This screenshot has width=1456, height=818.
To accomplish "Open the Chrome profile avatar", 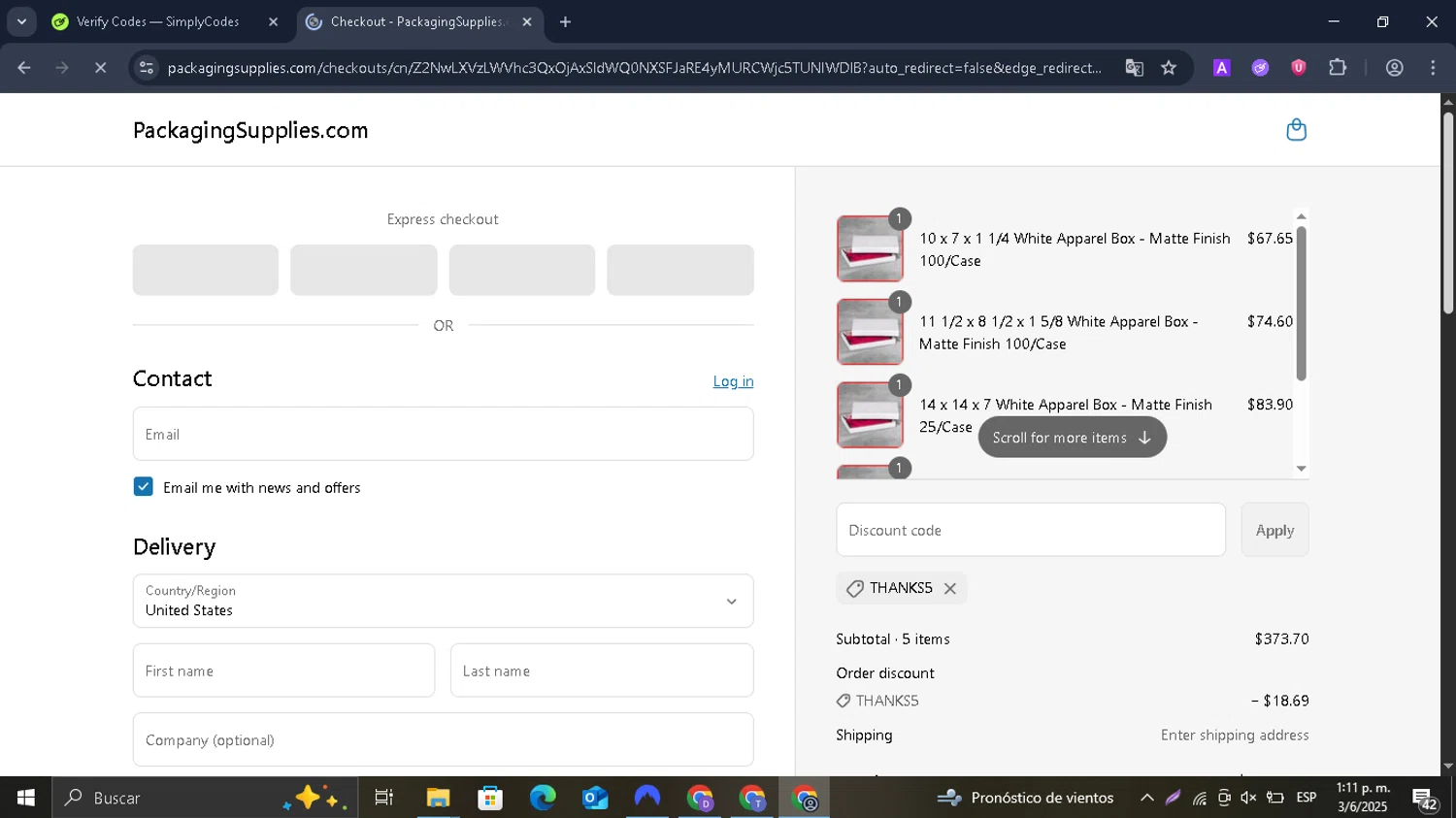I will pos(1395,68).
